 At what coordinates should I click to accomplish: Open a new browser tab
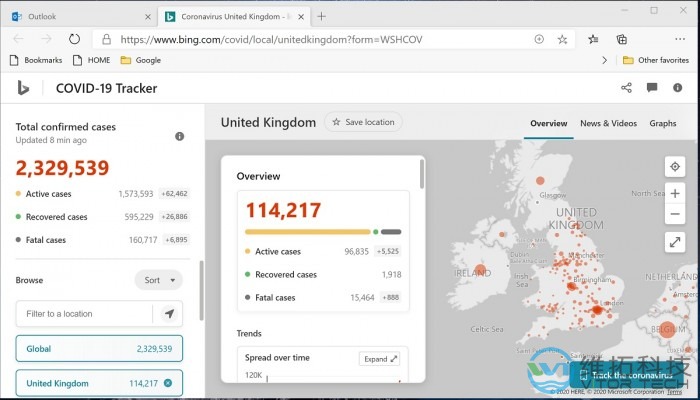pyautogui.click(x=321, y=17)
